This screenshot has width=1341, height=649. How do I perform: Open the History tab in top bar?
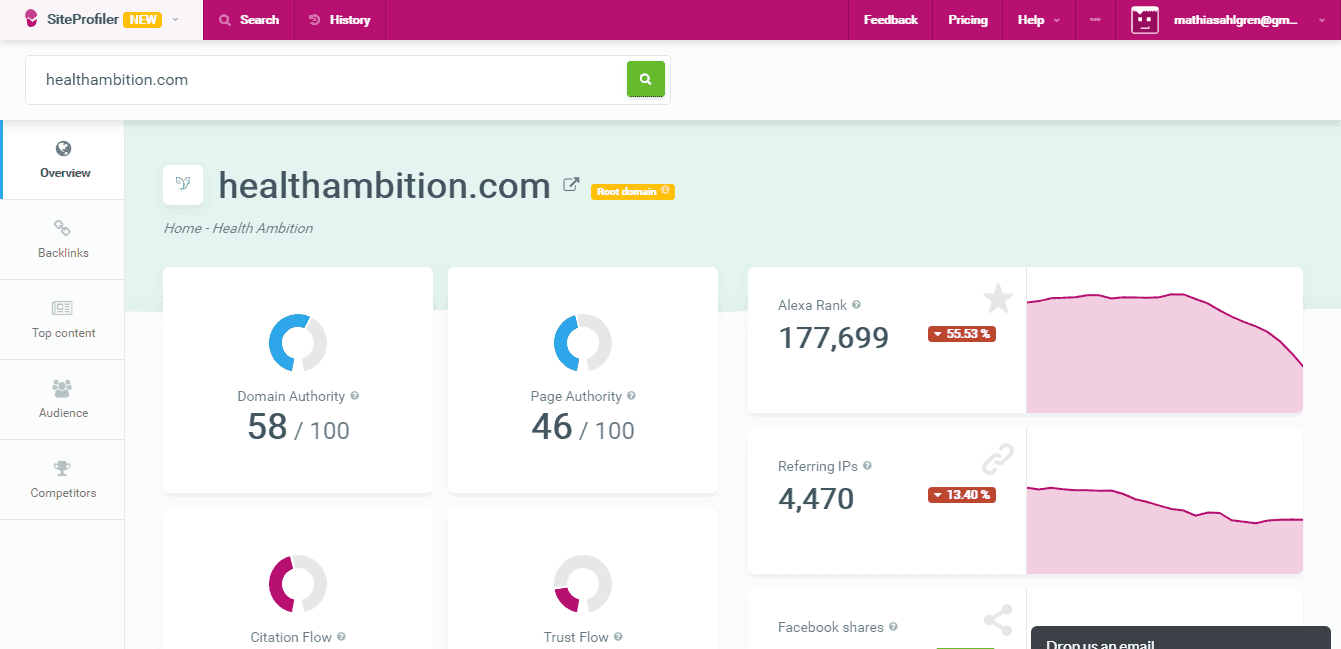click(339, 20)
